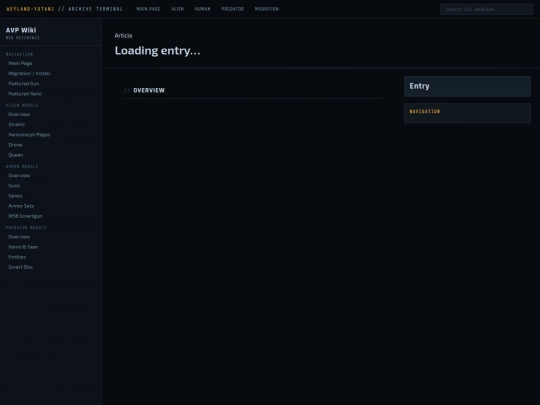Open the Predator top menu item
Image resolution: width=540 pixels, height=405 pixels.
coord(232,9)
